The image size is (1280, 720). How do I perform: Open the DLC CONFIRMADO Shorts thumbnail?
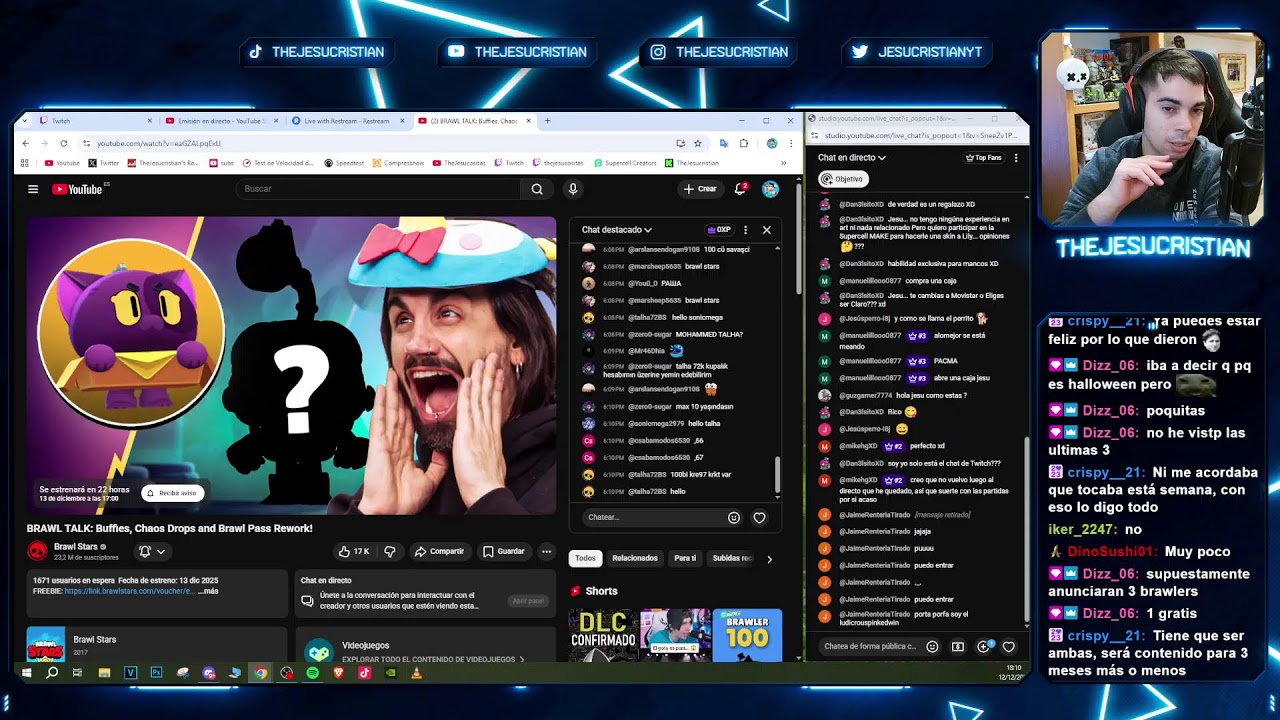[603, 635]
